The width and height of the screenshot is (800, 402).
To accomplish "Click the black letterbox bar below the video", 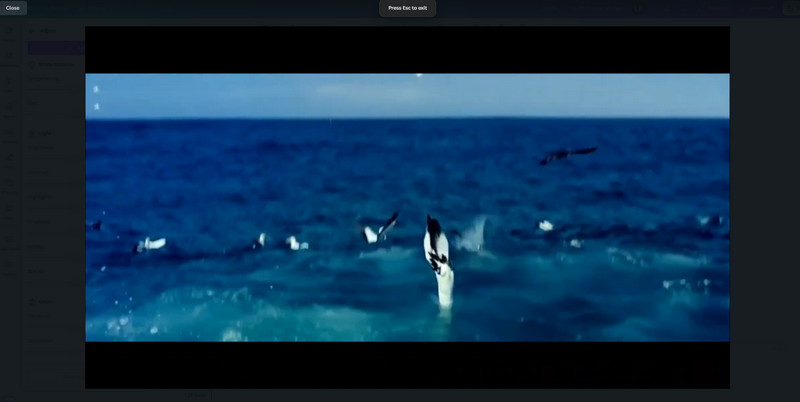I will click(407, 365).
